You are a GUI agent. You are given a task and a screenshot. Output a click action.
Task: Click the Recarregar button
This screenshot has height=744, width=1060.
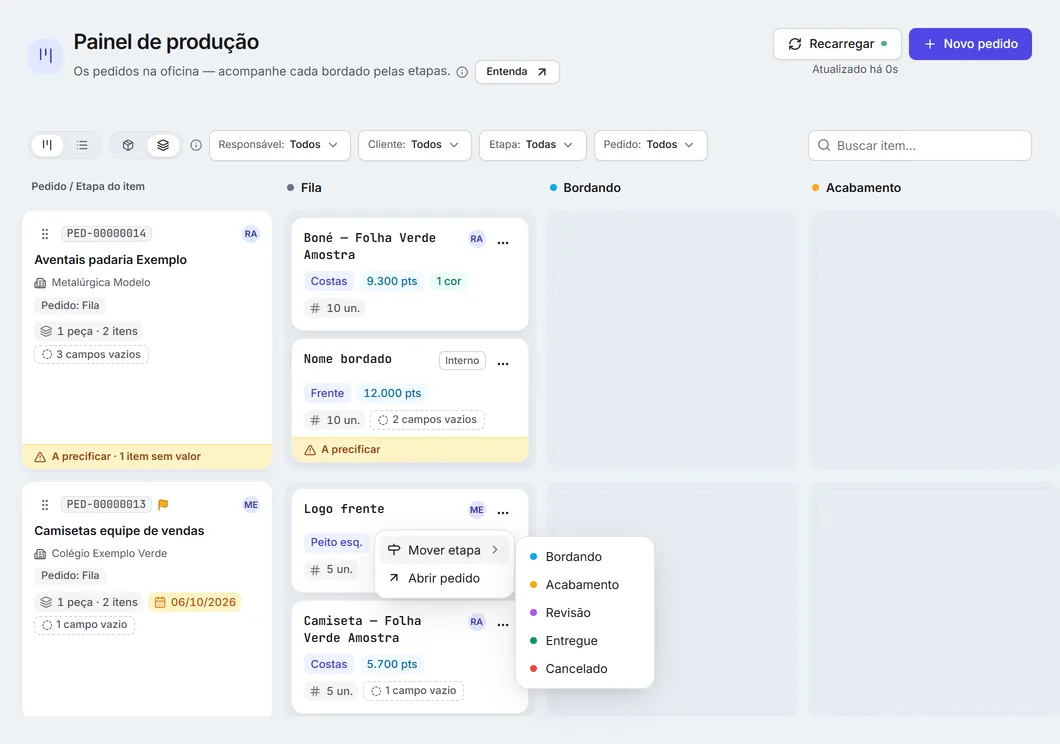pyautogui.click(x=837, y=44)
